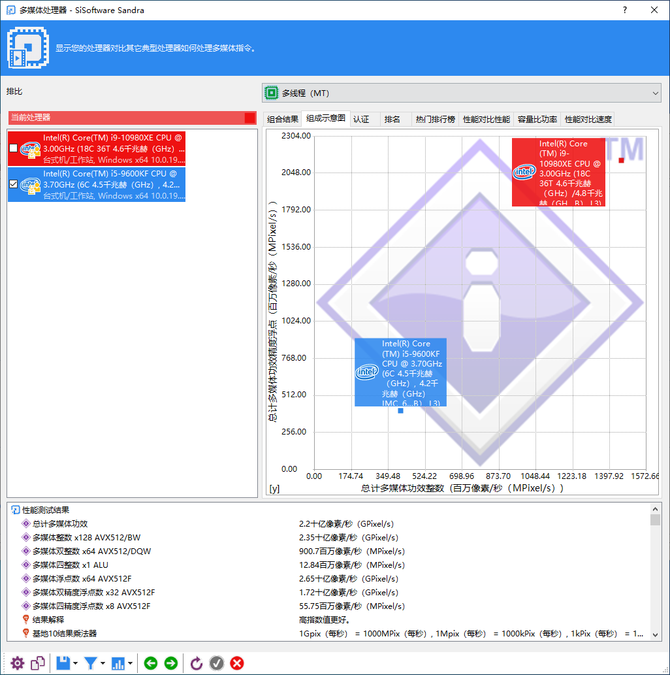Switch to the 组成示意图 tab
The image size is (670, 675).
pos(326,118)
